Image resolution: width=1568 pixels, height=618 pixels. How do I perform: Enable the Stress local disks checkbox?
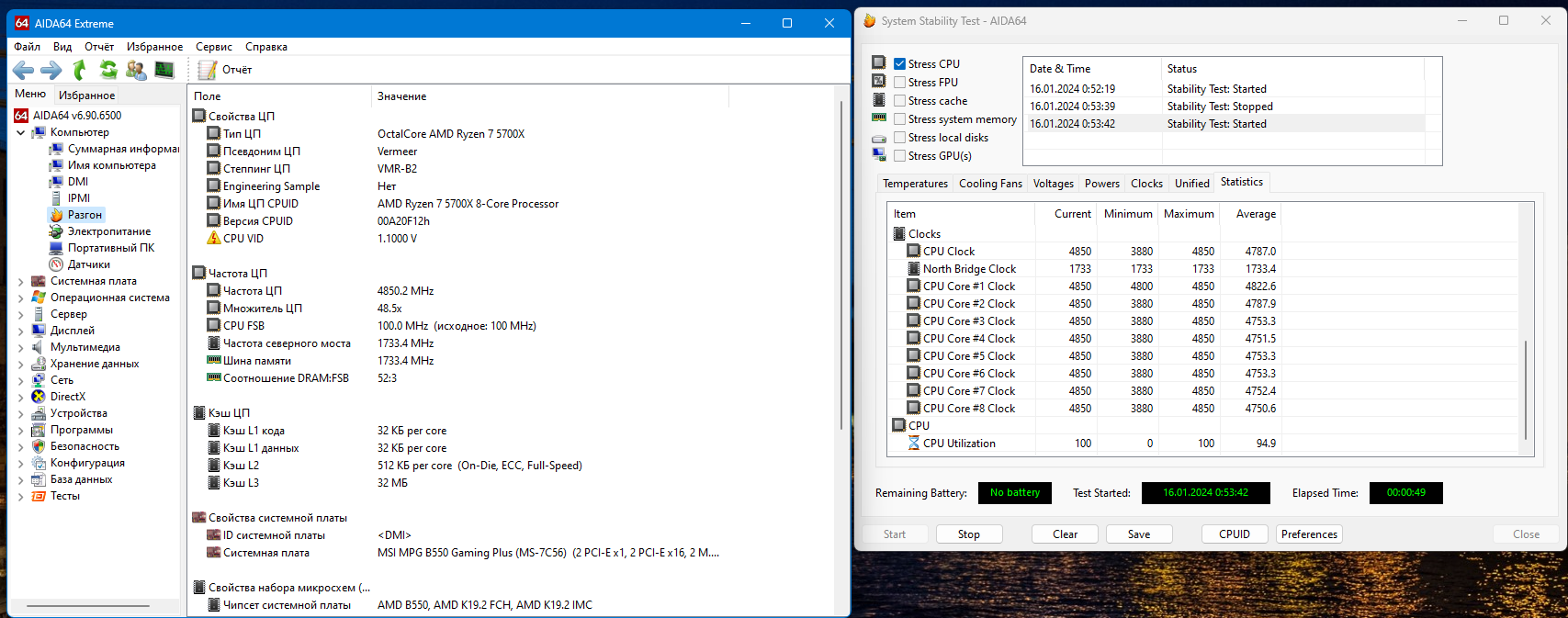coord(900,138)
